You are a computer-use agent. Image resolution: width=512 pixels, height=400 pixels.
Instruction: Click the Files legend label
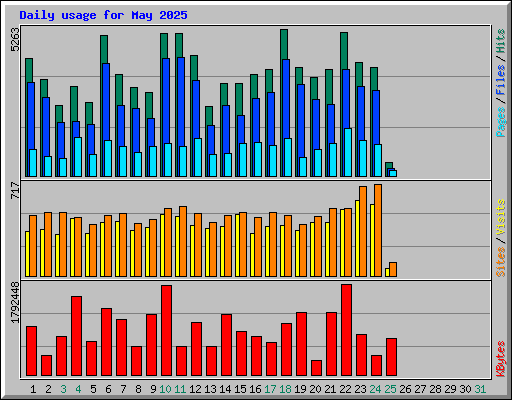[501, 80]
